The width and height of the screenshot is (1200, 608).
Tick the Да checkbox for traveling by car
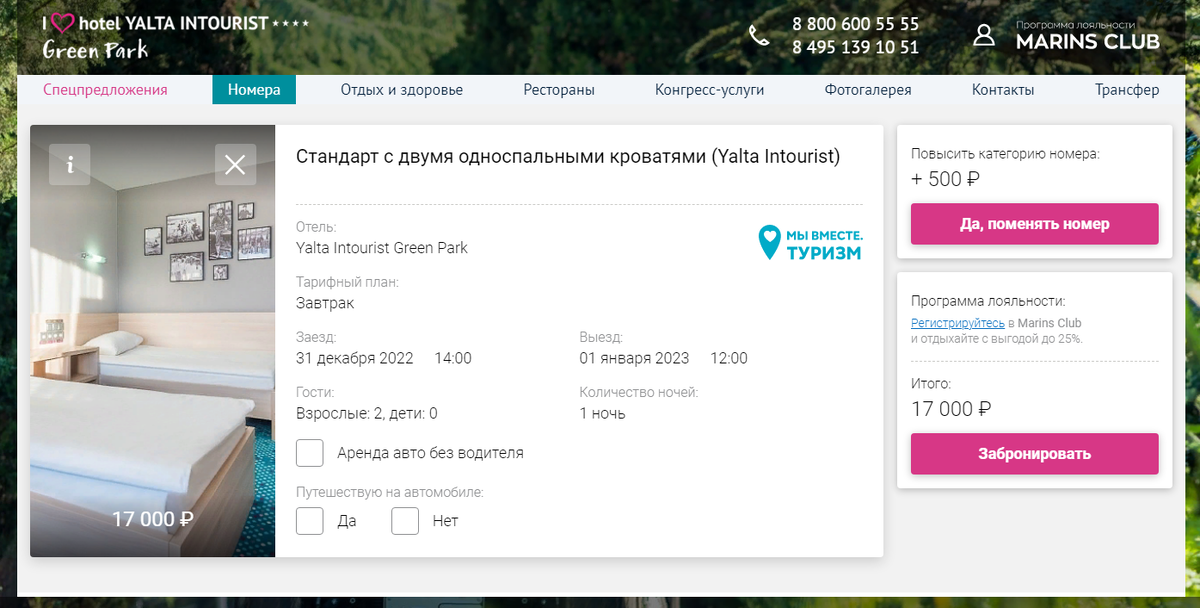(310, 521)
